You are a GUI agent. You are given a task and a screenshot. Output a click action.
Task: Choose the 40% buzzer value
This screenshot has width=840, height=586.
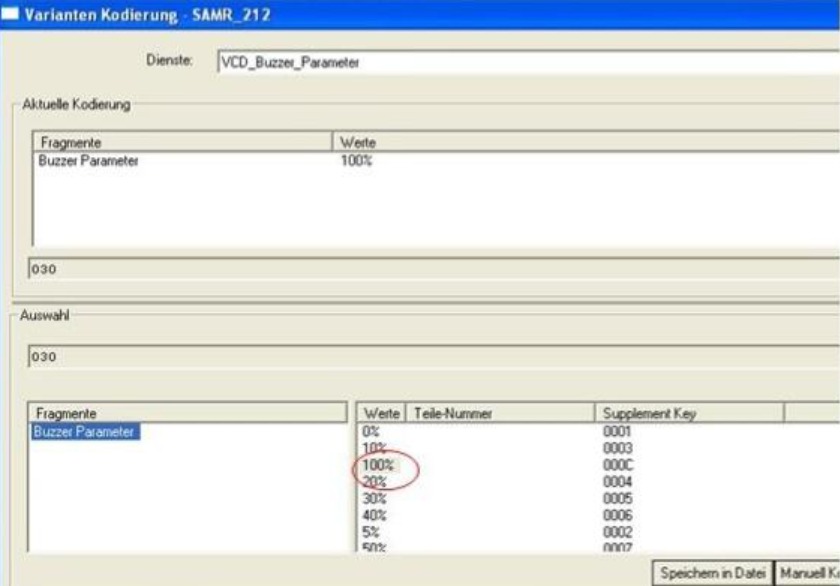pyautogui.click(x=374, y=515)
